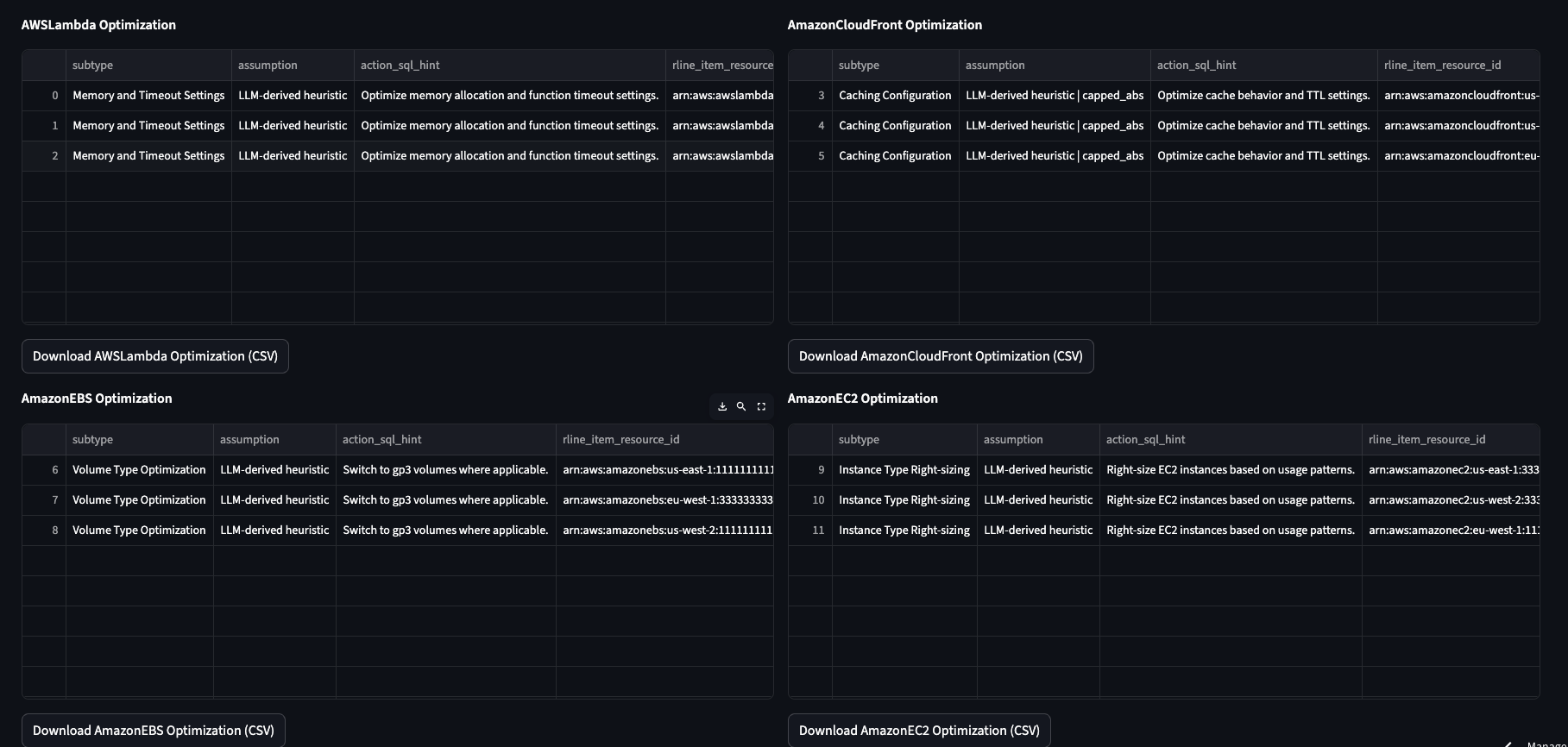The width and height of the screenshot is (1568, 747).
Task: Select row index 4 in AmazonCloudFront table
Action: [x=810, y=126]
